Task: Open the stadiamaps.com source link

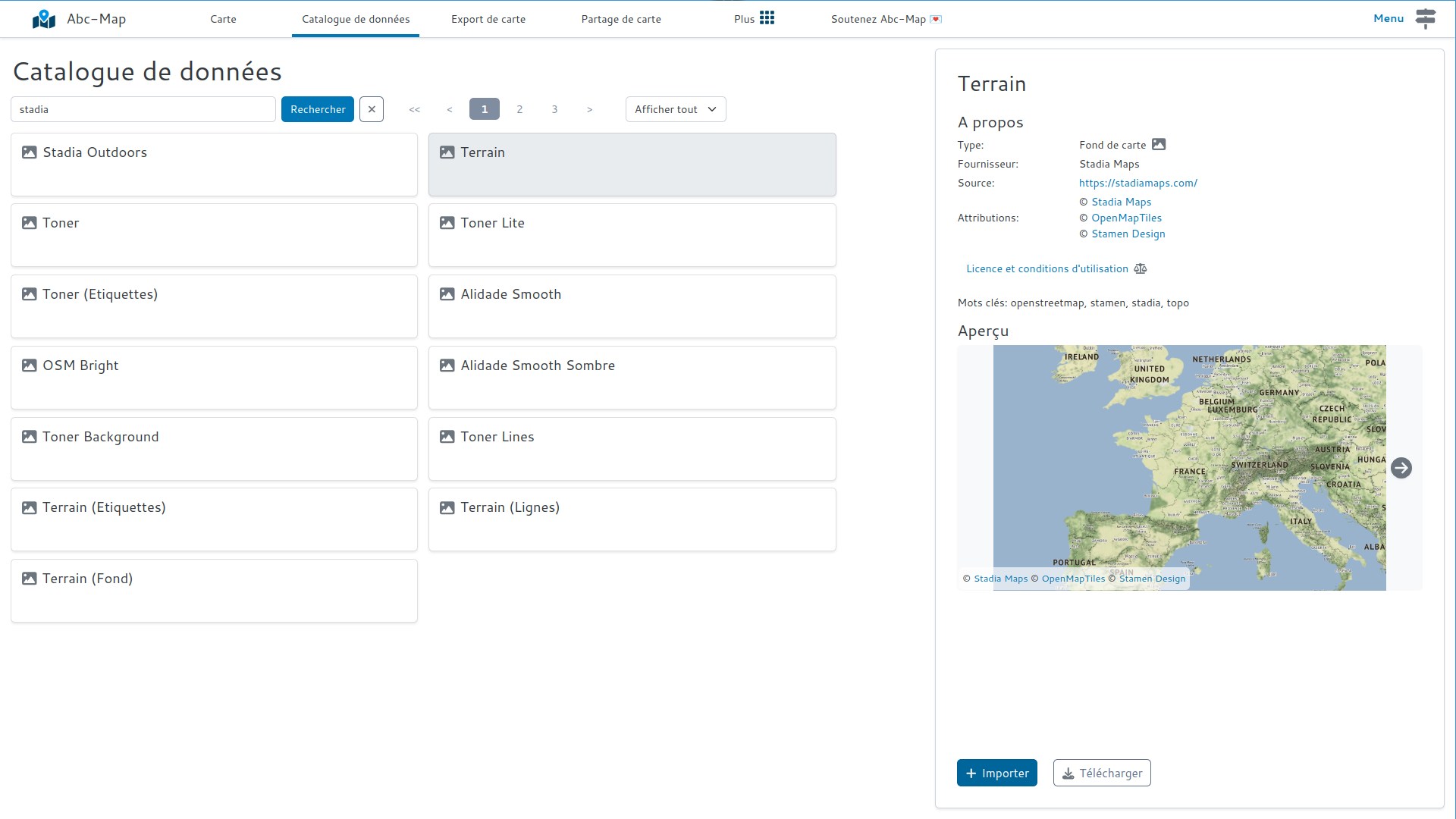Action: [1137, 183]
